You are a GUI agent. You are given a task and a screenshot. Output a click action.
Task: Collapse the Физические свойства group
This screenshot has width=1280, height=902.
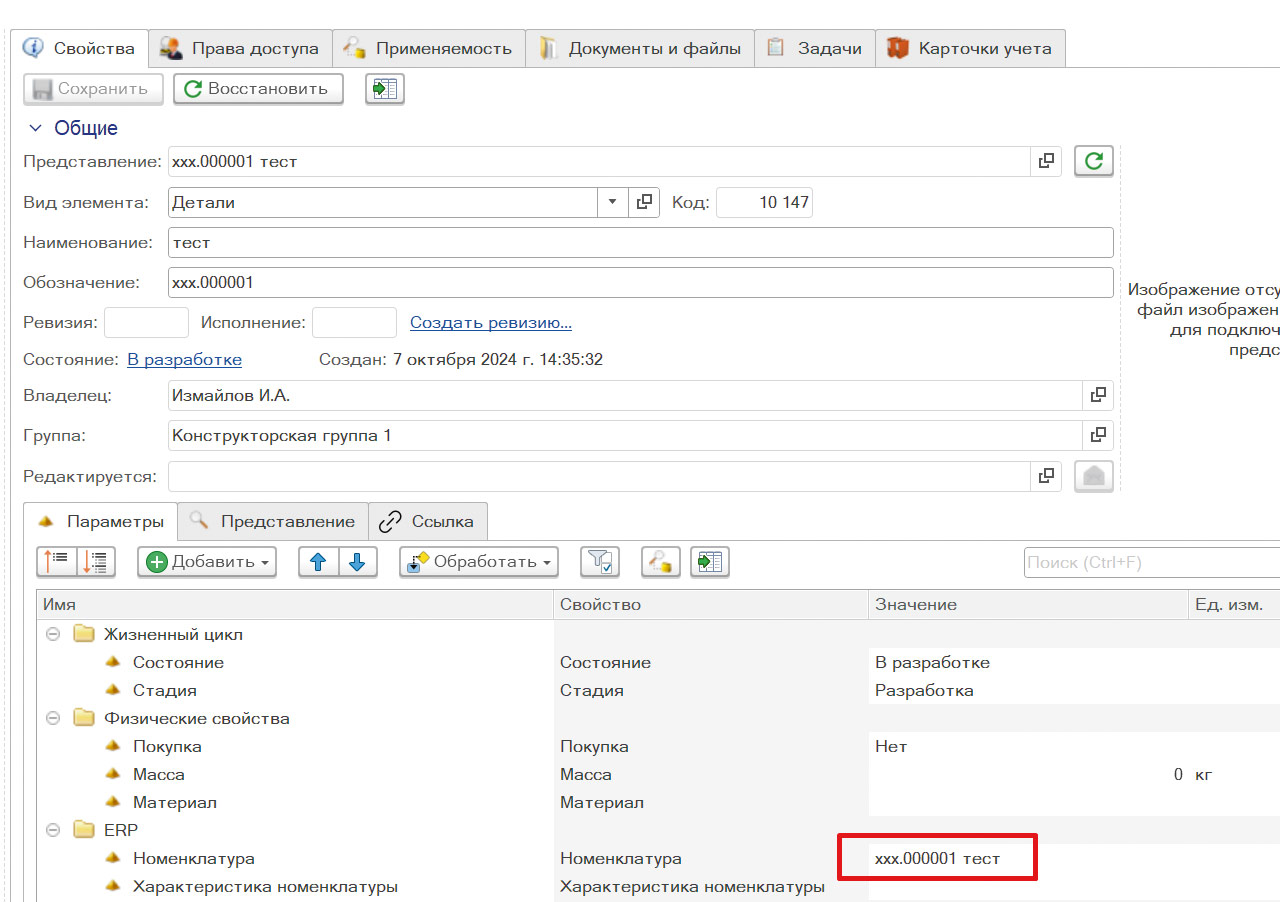[x=53, y=718]
